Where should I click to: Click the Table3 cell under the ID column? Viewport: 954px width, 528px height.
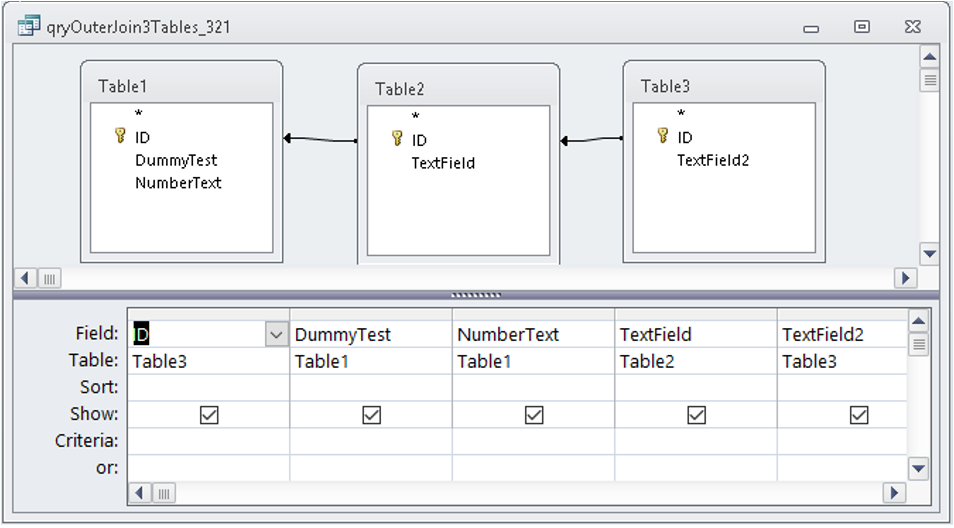(x=209, y=361)
